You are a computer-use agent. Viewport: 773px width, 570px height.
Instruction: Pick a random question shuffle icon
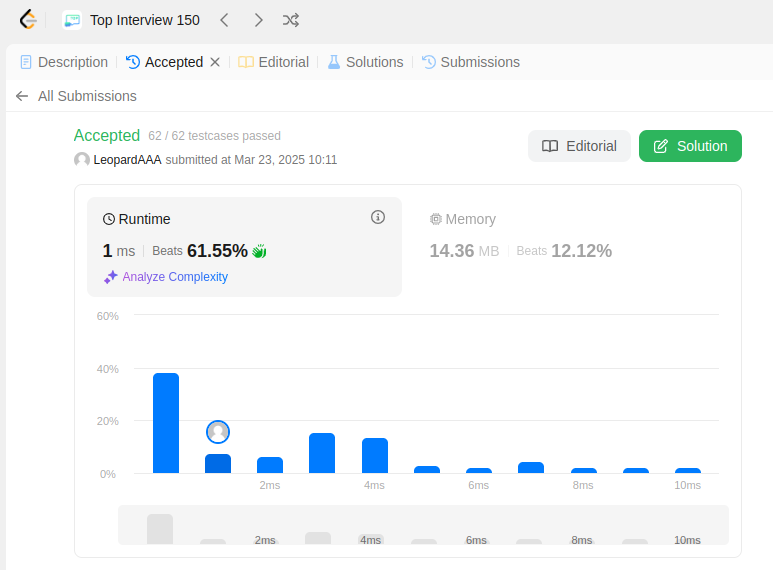click(291, 20)
